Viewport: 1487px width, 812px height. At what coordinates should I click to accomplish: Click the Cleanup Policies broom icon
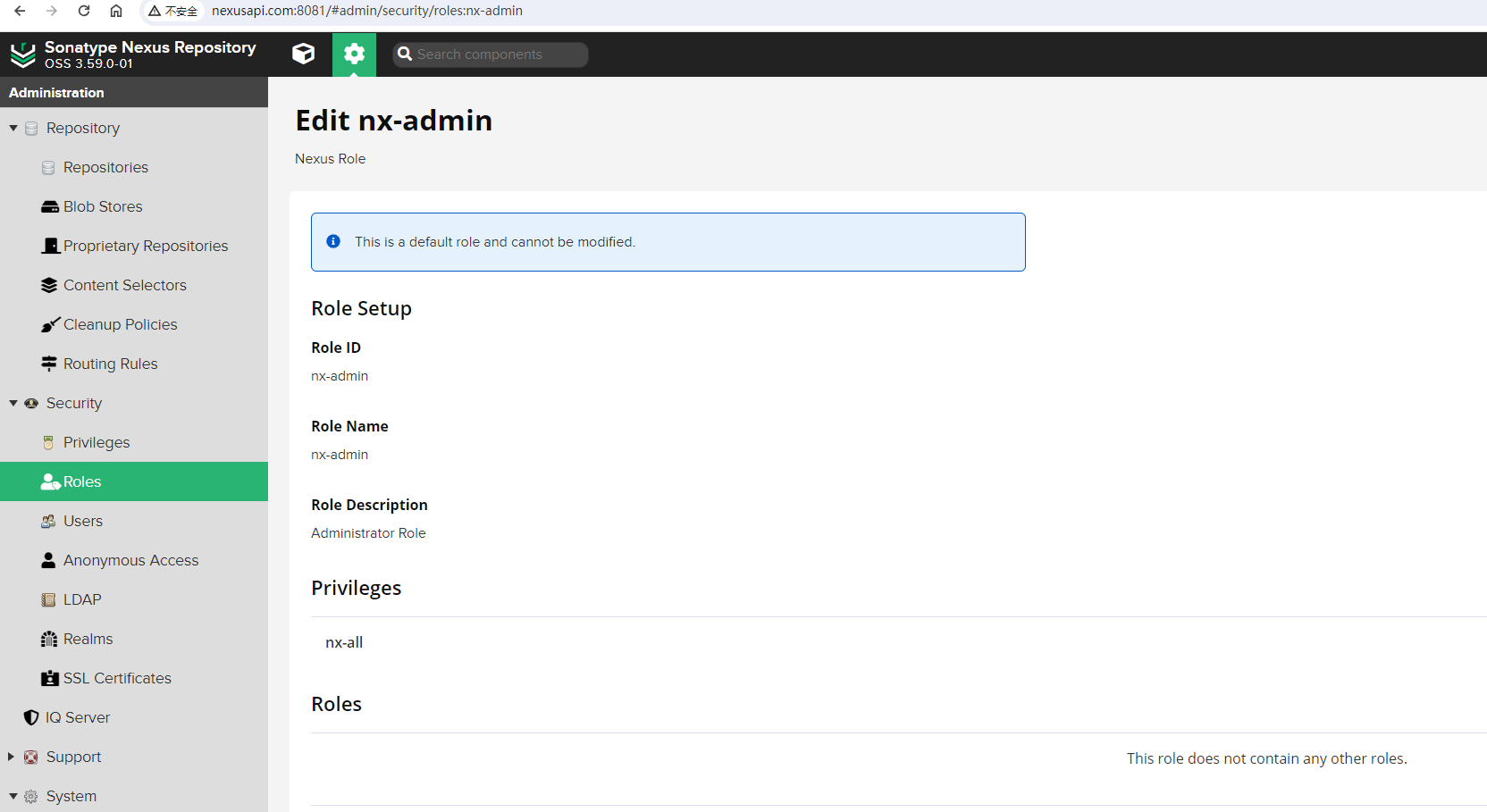(50, 324)
